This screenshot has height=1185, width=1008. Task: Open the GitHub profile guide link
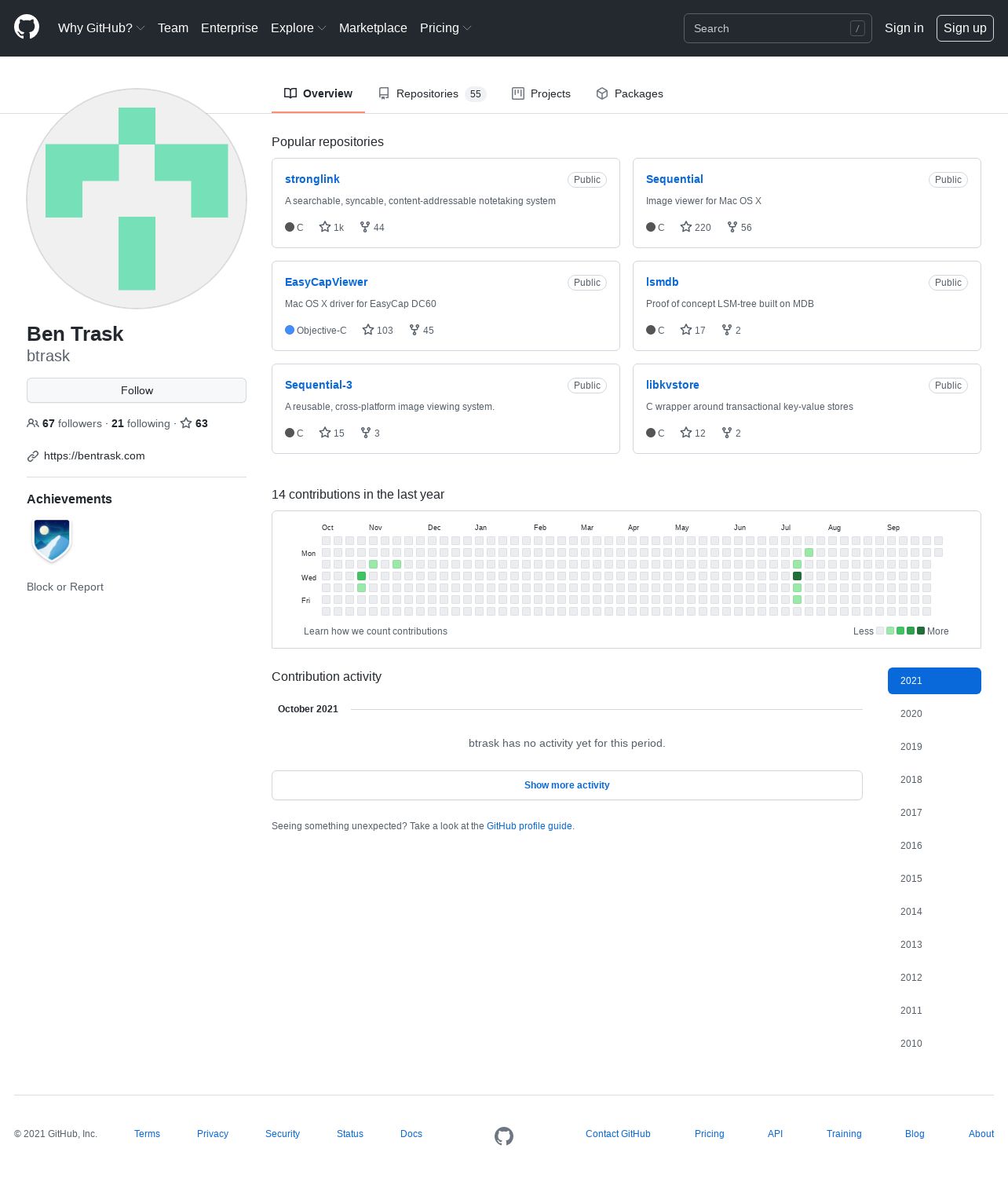click(x=529, y=826)
